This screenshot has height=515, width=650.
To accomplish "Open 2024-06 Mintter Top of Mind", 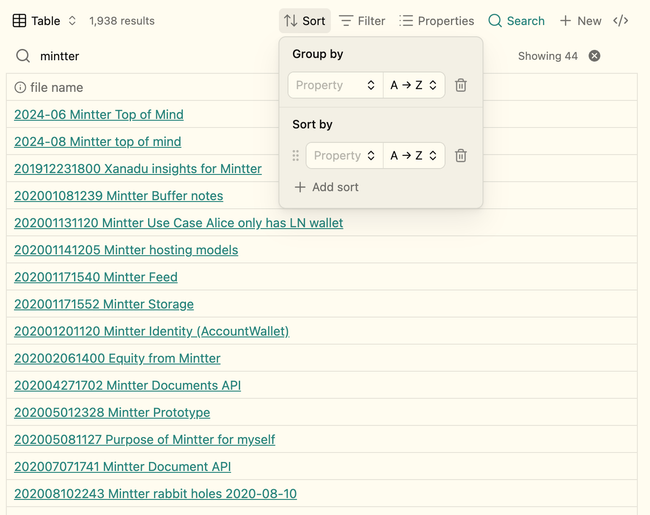I will (x=99, y=114).
